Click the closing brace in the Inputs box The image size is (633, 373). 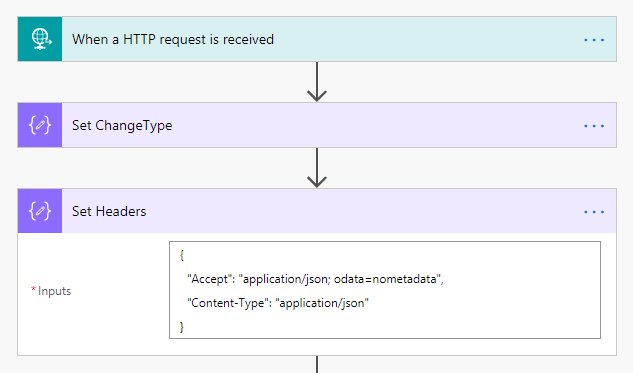[182, 327]
